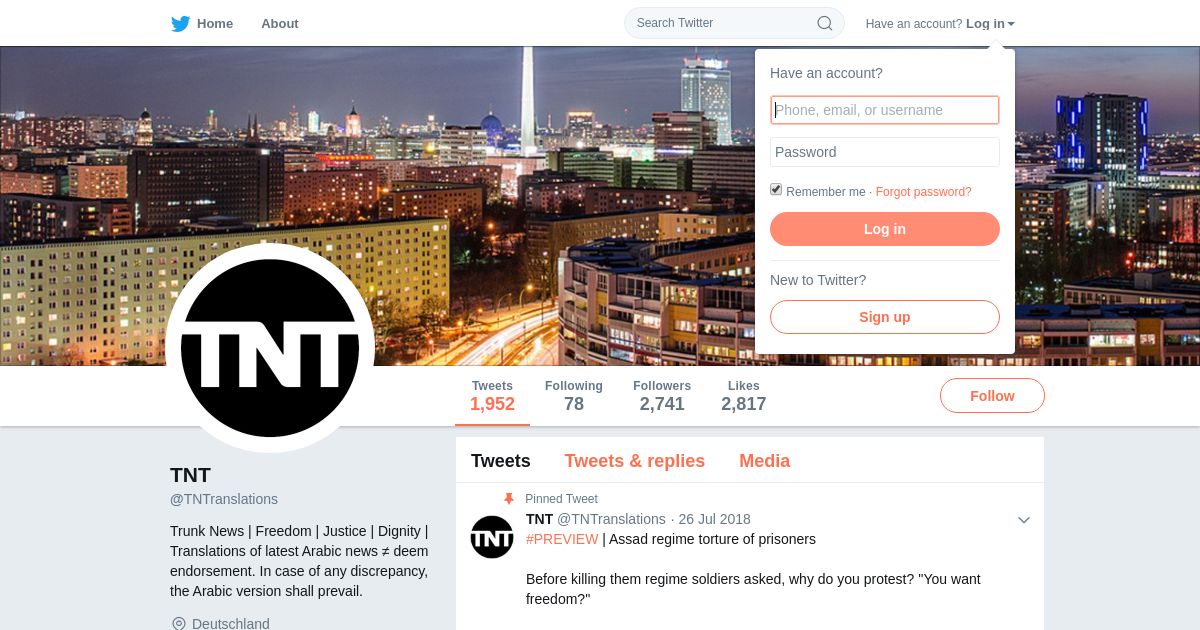Switch to Tweets & replies tab

click(x=634, y=461)
